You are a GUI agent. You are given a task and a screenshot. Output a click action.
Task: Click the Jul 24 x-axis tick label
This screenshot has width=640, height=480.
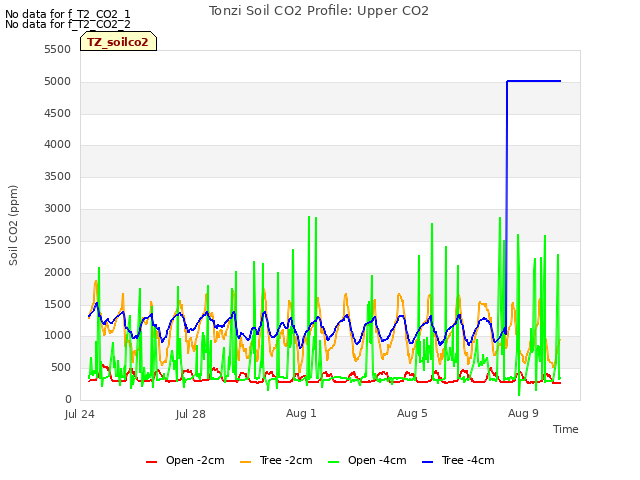tap(80, 414)
